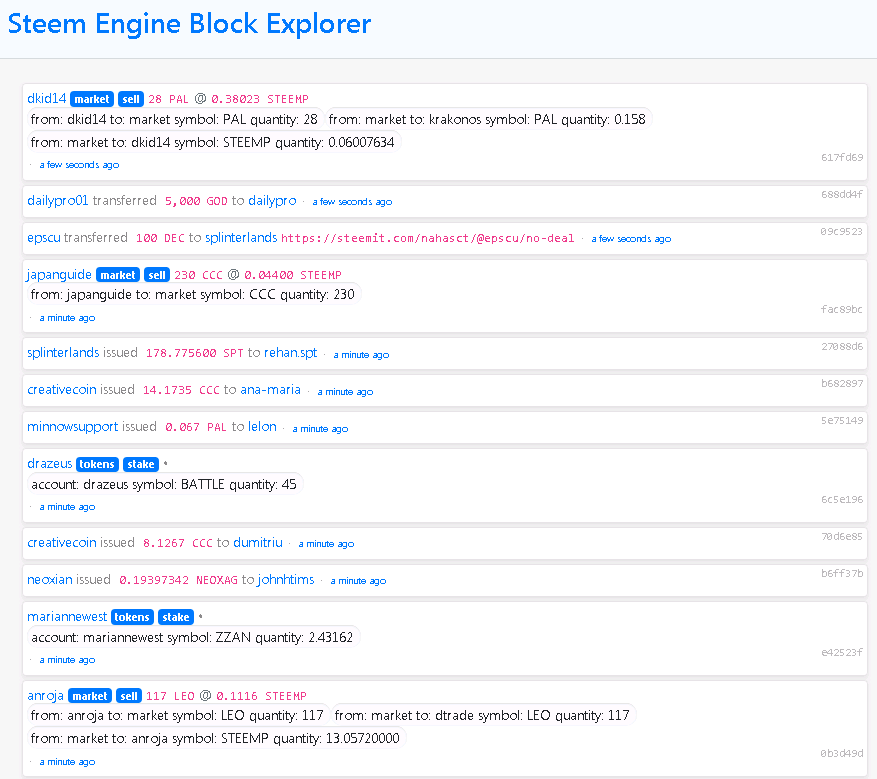Open lelon account link

point(262,427)
